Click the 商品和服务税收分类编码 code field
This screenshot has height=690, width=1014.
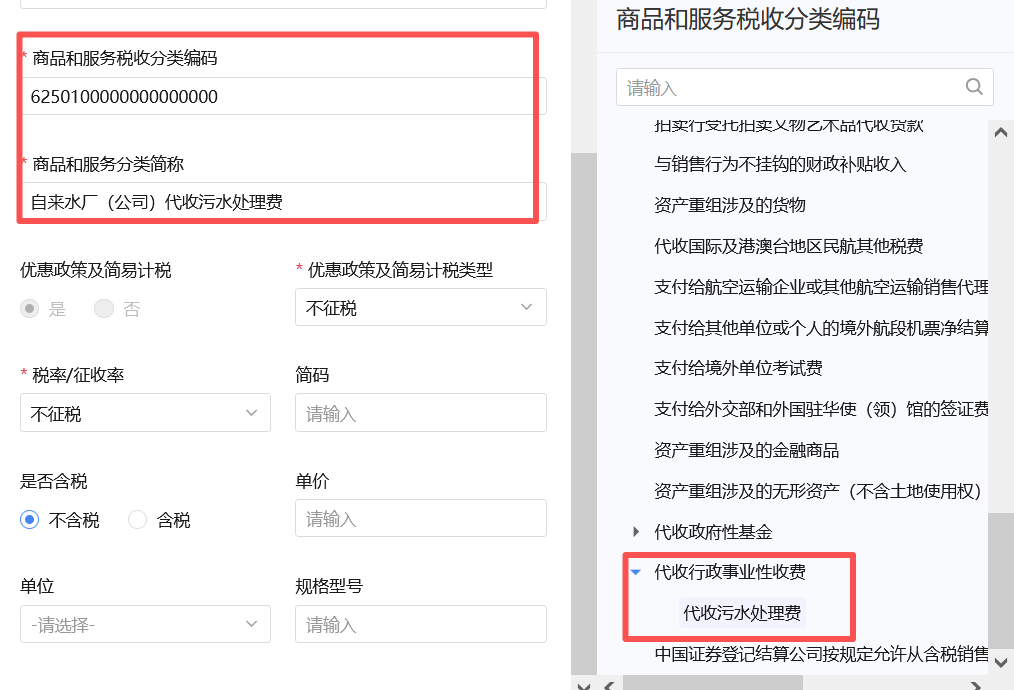[275, 97]
